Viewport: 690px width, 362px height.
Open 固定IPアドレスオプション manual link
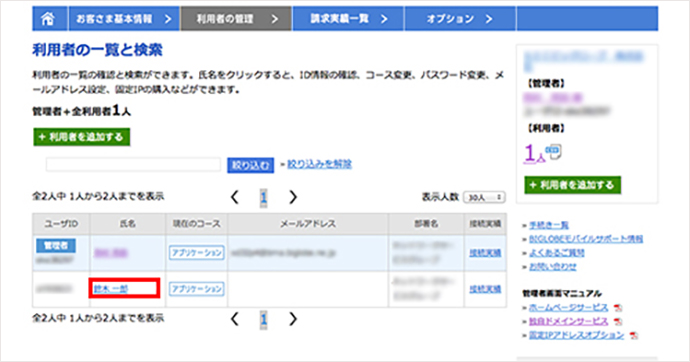[x=576, y=335]
